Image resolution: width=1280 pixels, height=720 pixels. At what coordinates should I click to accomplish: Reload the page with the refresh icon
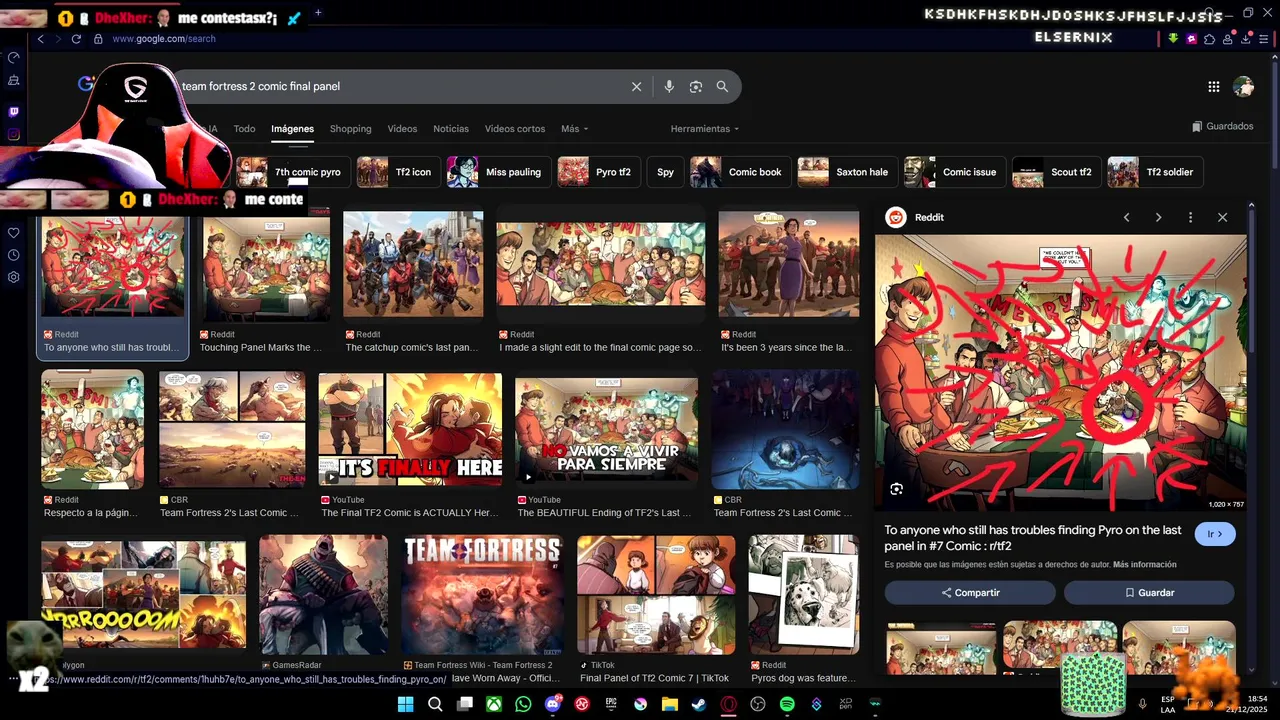pos(76,39)
